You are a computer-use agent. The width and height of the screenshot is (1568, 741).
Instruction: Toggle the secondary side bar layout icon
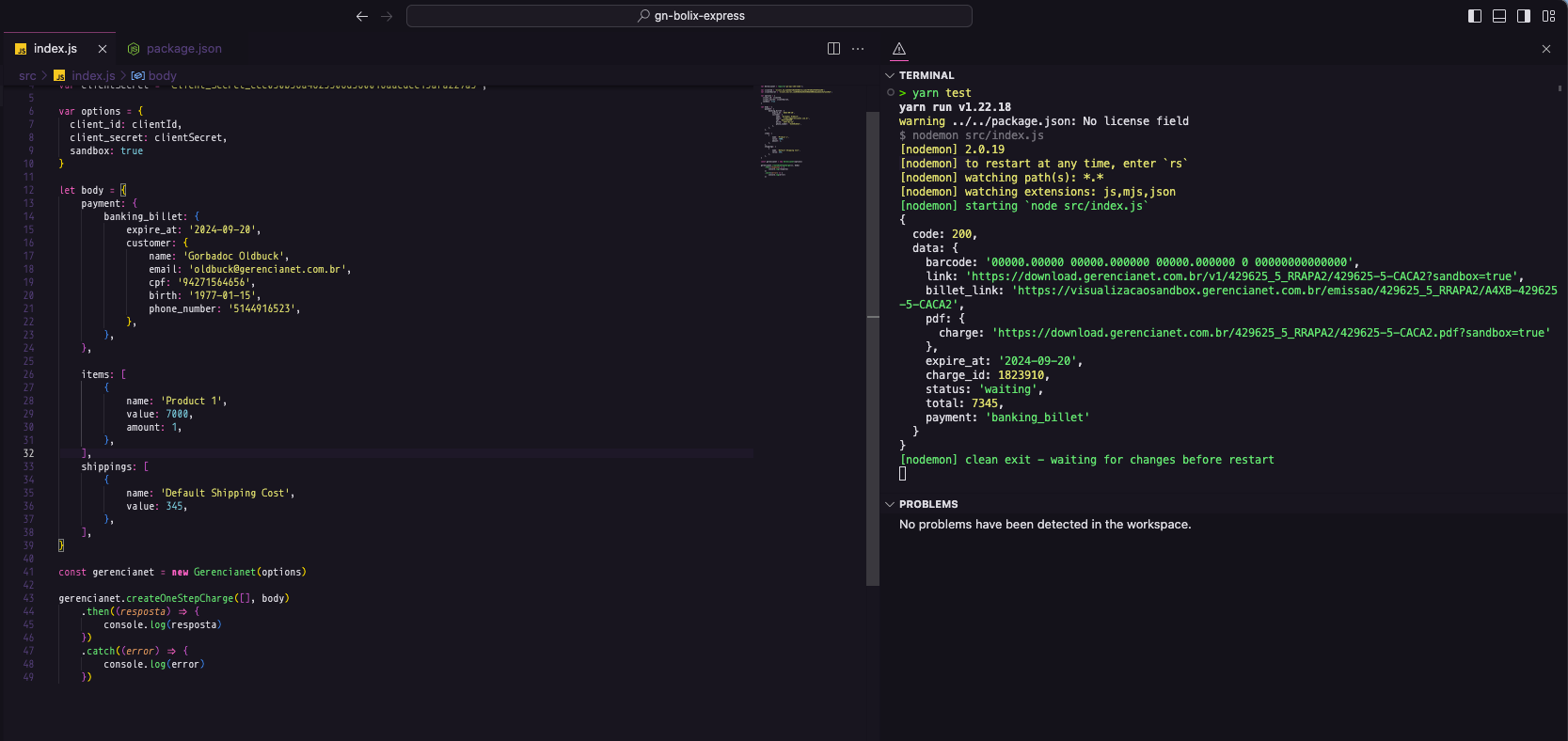click(x=1524, y=16)
